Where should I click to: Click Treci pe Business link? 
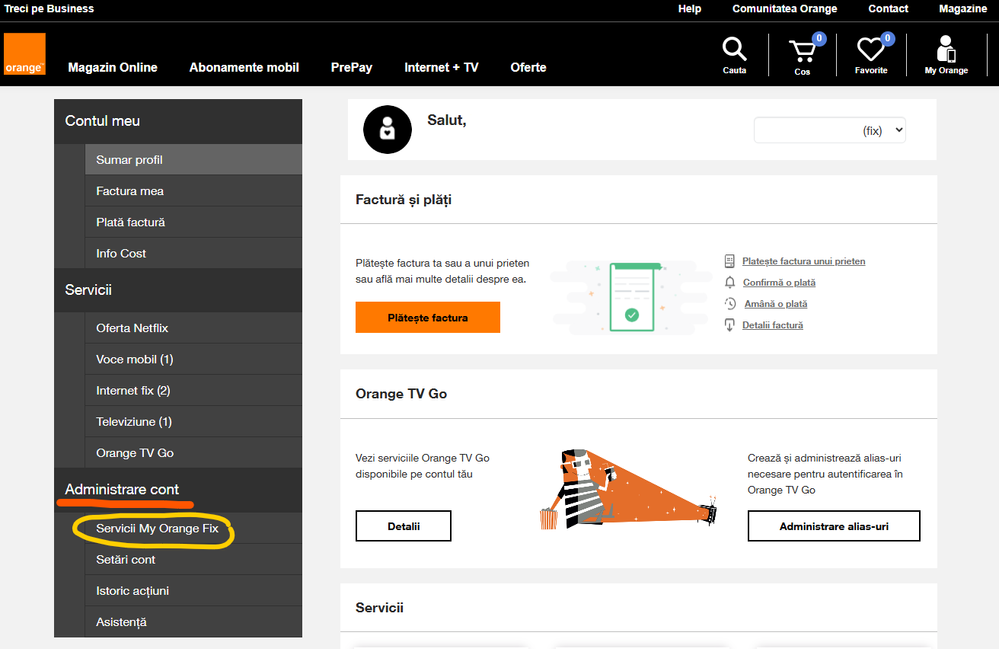(49, 9)
